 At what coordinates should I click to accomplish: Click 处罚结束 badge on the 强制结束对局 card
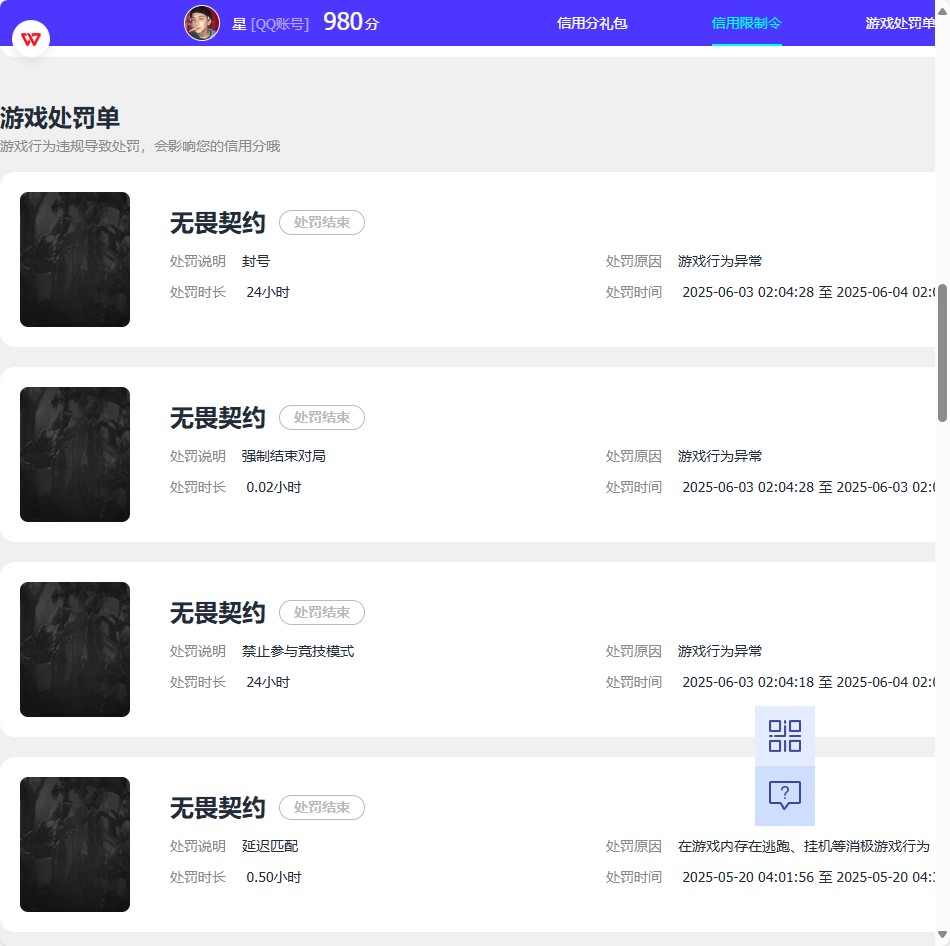point(322,418)
